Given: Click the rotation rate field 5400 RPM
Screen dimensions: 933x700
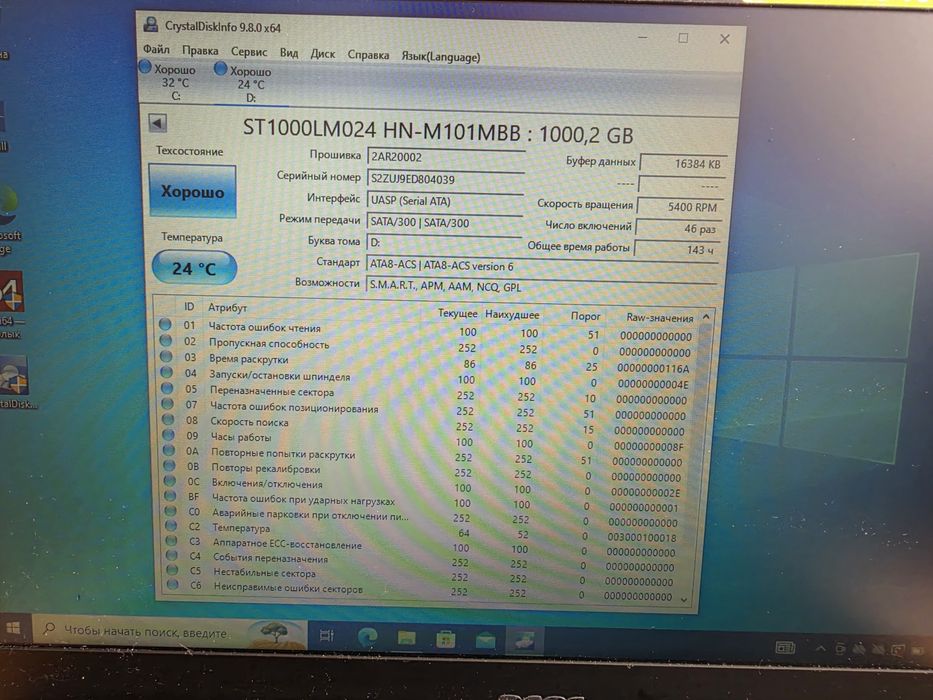Looking at the screenshot, I should pyautogui.click(x=680, y=207).
